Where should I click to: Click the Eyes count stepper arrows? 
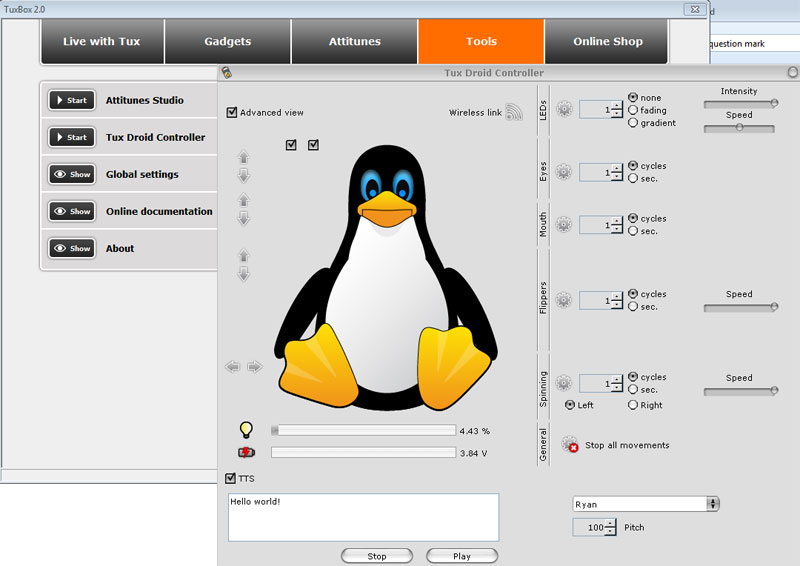click(x=617, y=173)
